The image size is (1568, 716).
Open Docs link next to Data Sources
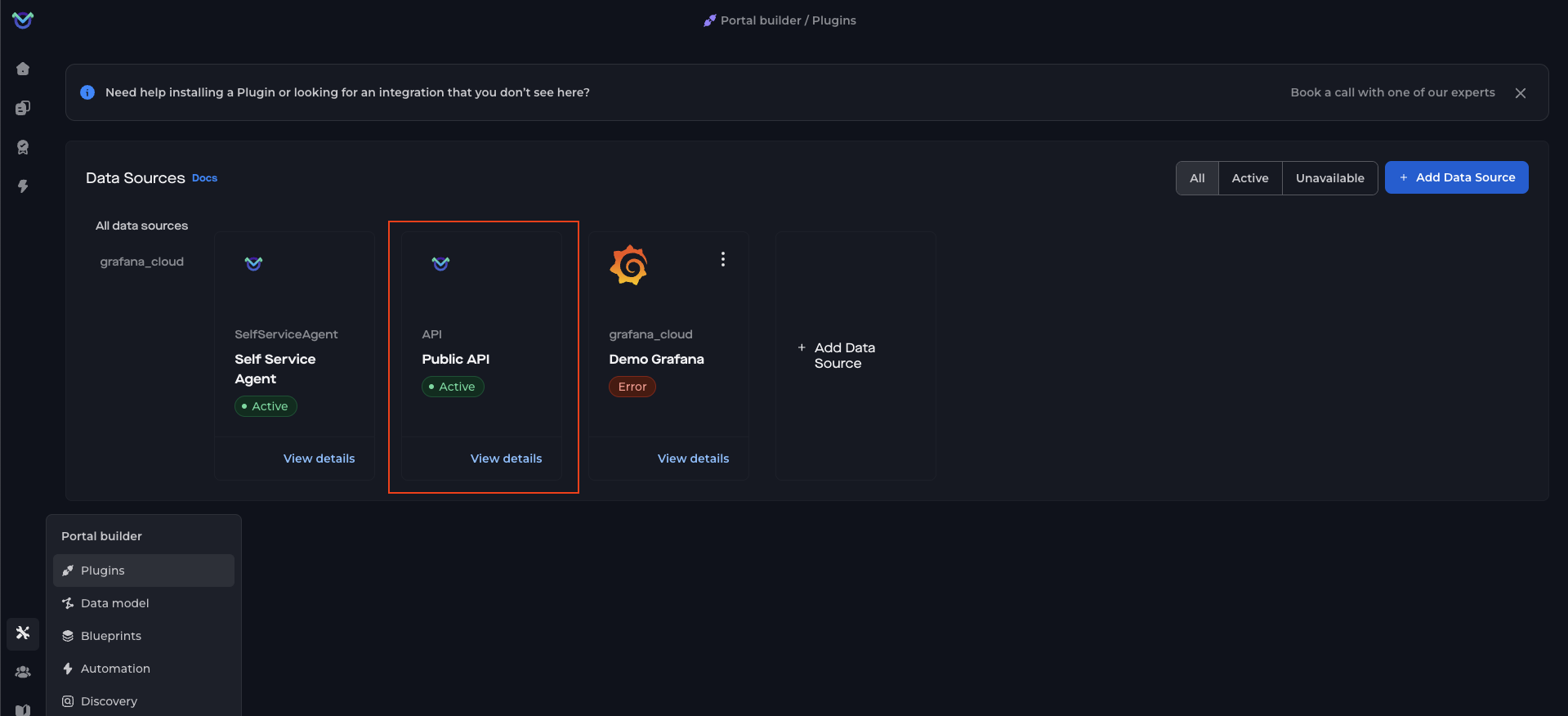point(204,178)
